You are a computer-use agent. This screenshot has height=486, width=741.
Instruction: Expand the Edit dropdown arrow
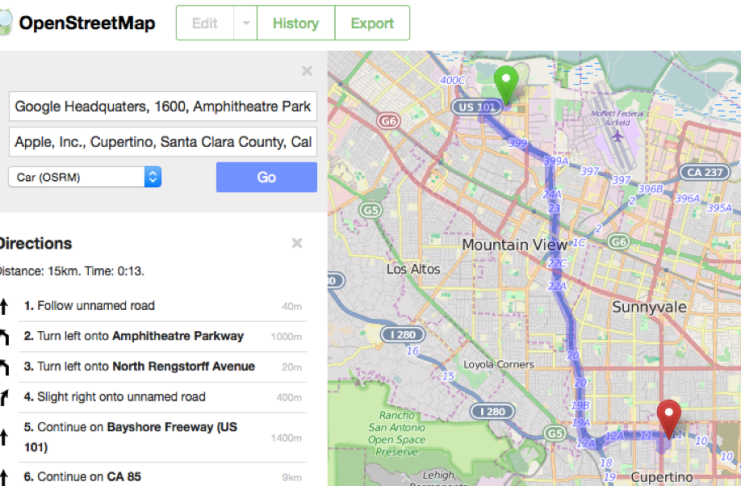pyautogui.click(x=246, y=23)
